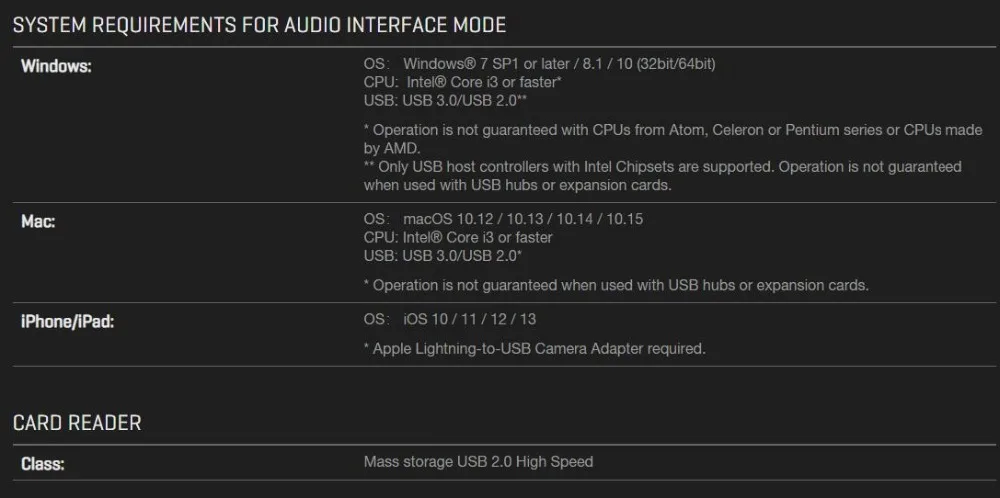
Task: Click the Mac CPU Intel Core i3 line
Action: point(458,237)
